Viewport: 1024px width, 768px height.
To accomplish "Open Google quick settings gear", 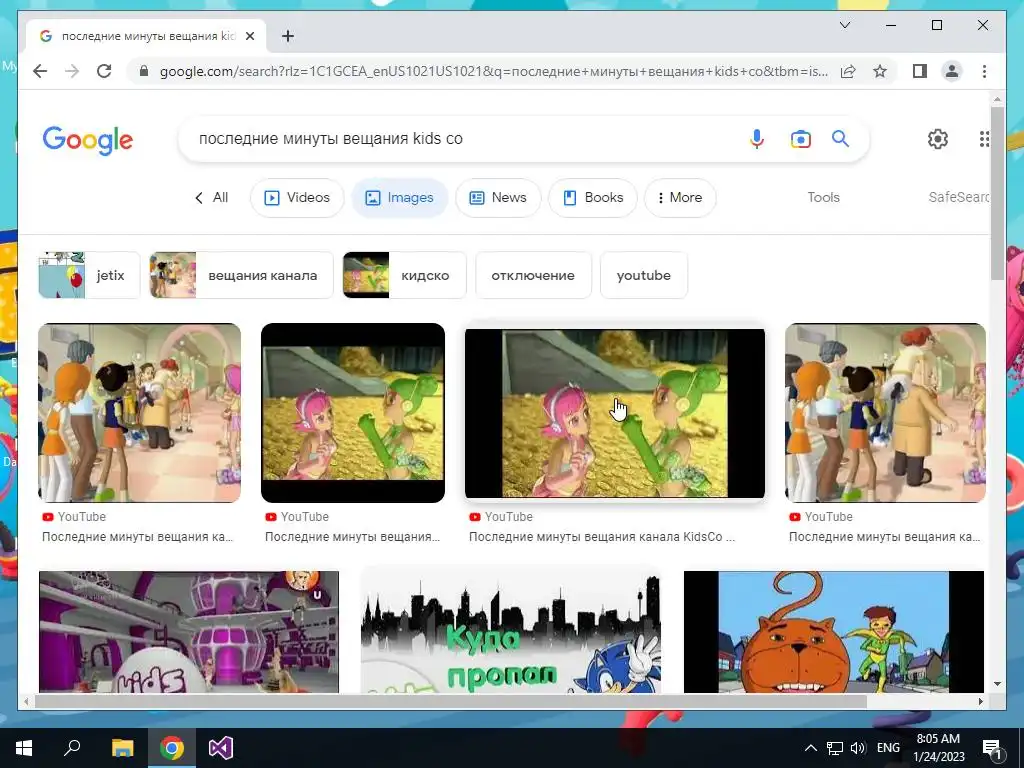I will [938, 138].
